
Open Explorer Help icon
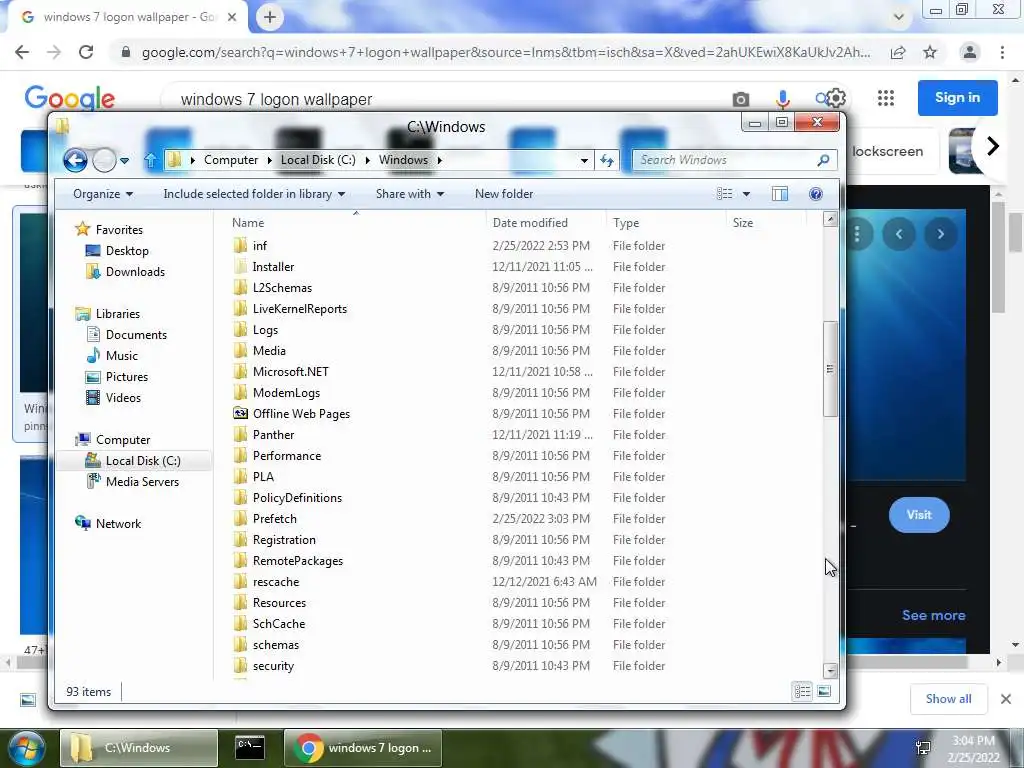[x=816, y=194]
